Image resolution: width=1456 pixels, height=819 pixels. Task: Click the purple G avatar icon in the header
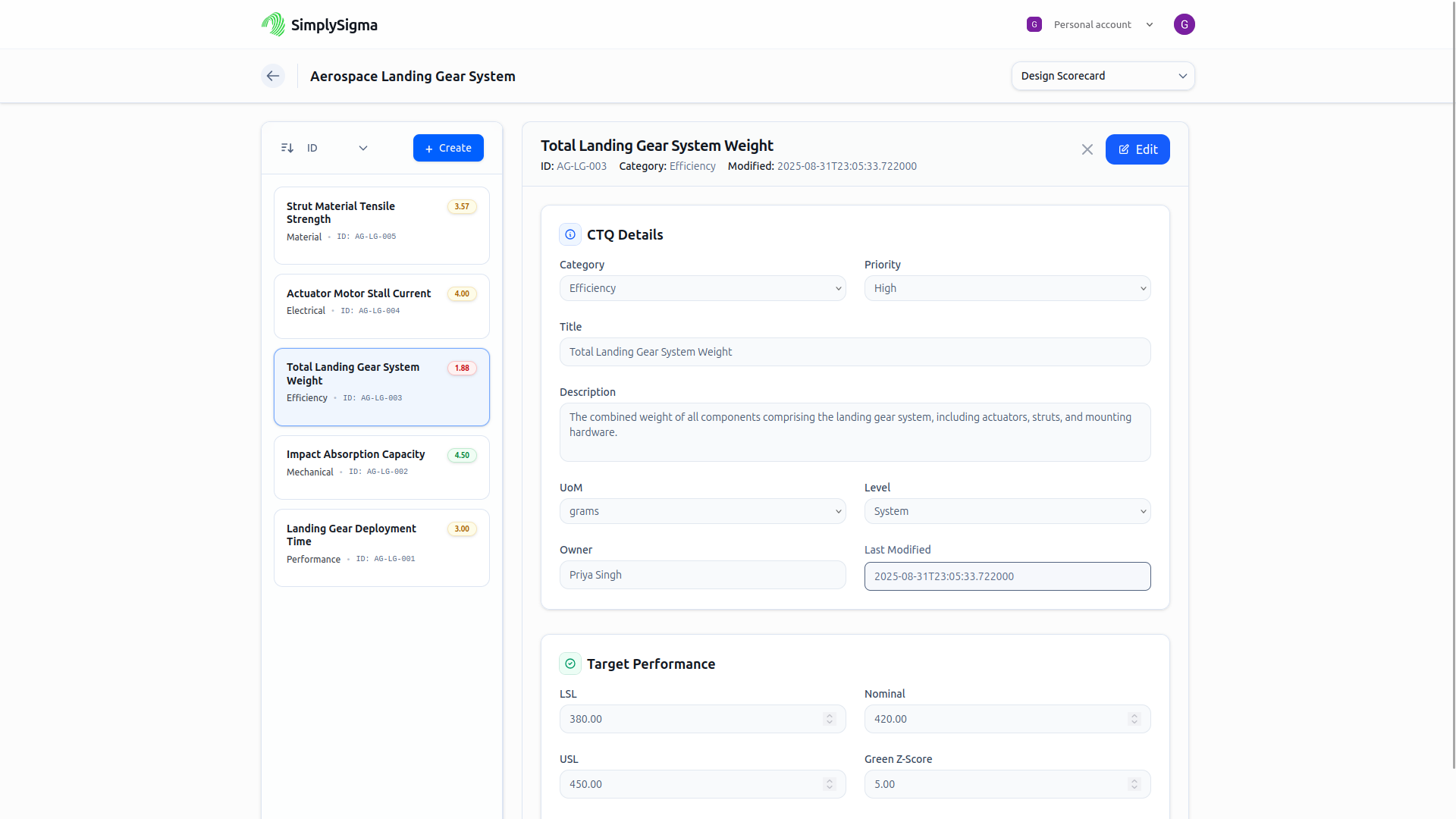(1184, 24)
